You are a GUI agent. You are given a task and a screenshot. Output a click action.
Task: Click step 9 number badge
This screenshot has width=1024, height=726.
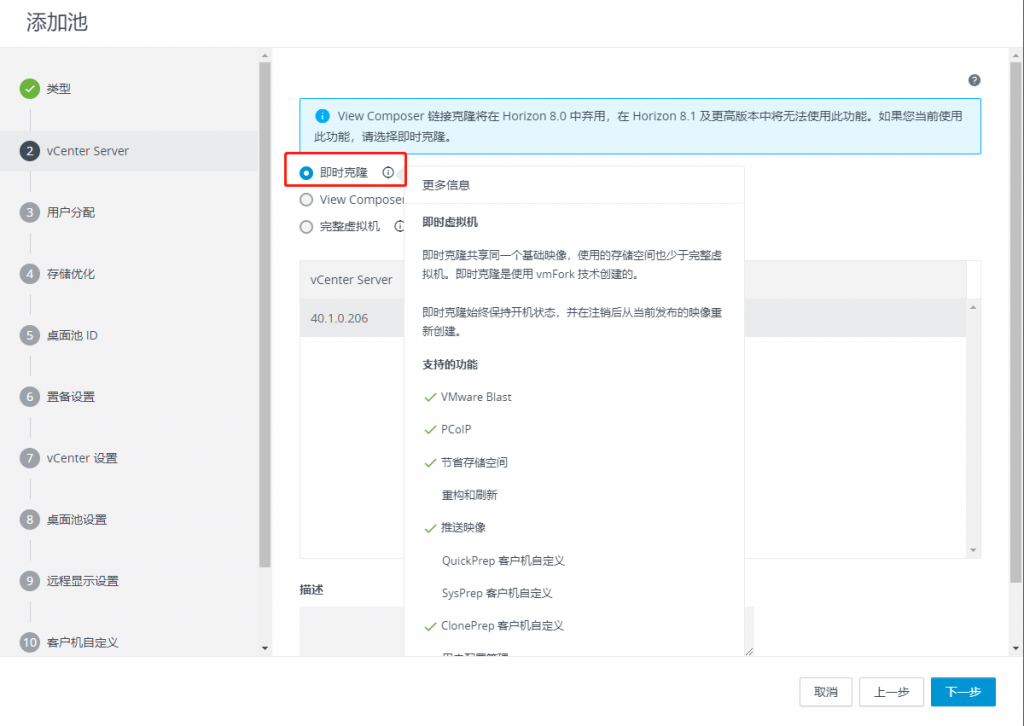click(29, 581)
